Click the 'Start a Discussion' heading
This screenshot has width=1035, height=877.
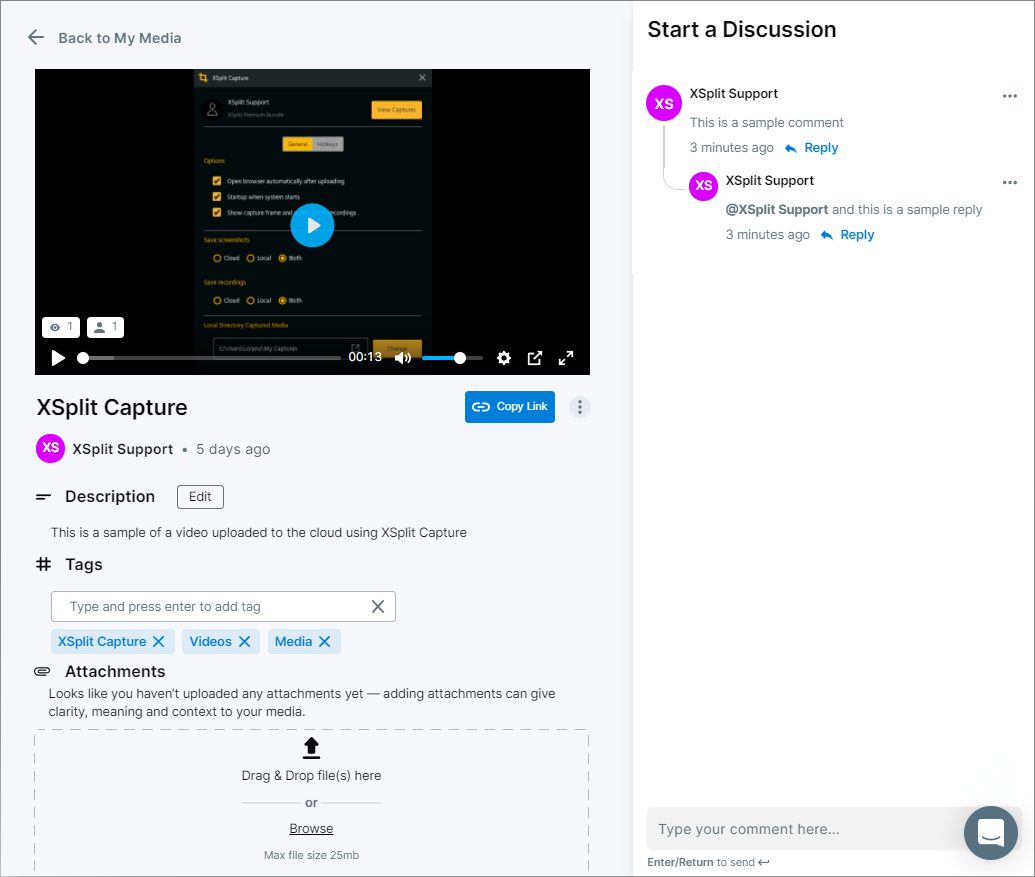point(741,29)
